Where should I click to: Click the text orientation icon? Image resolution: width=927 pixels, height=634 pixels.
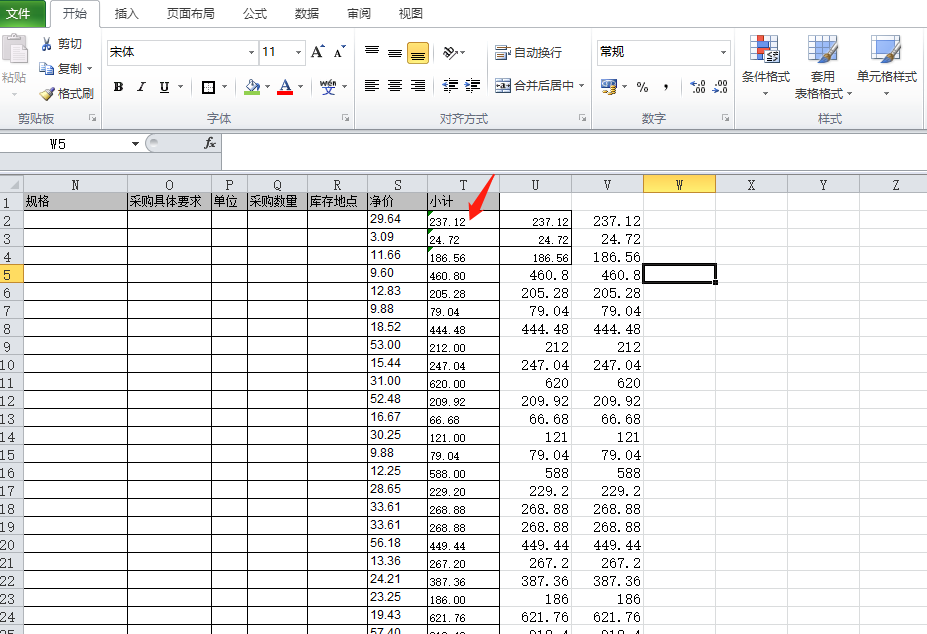tap(450, 53)
